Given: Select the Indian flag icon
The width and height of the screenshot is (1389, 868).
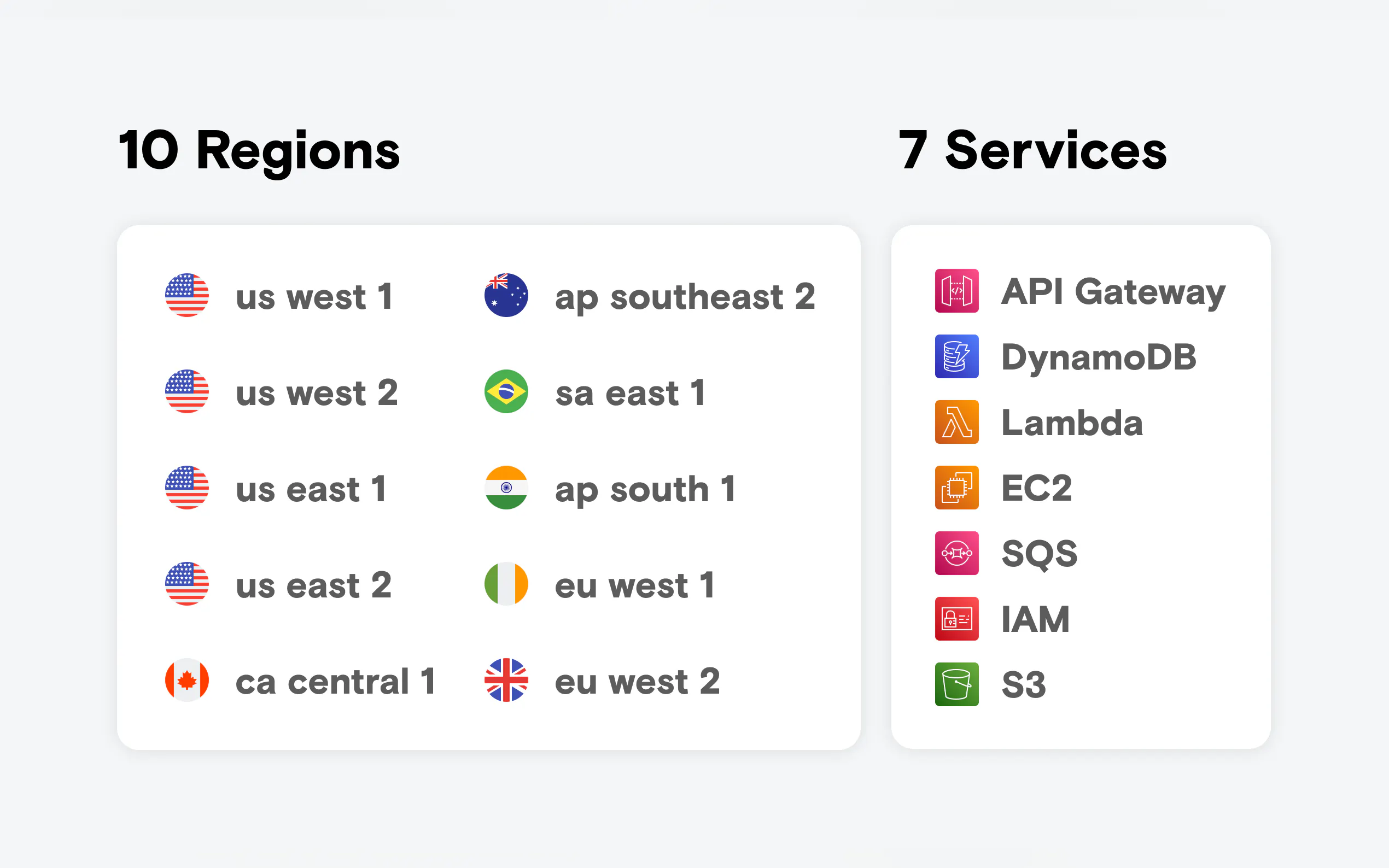Looking at the screenshot, I should point(506,488).
